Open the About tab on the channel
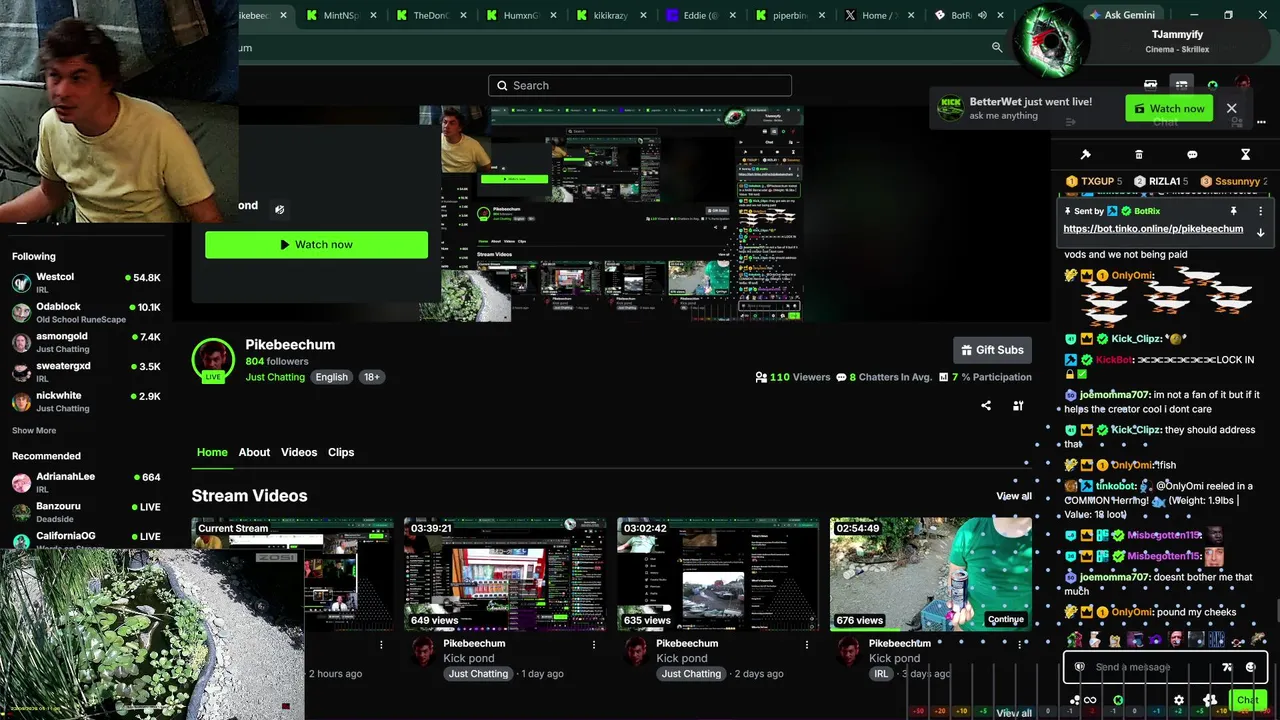 tap(254, 452)
